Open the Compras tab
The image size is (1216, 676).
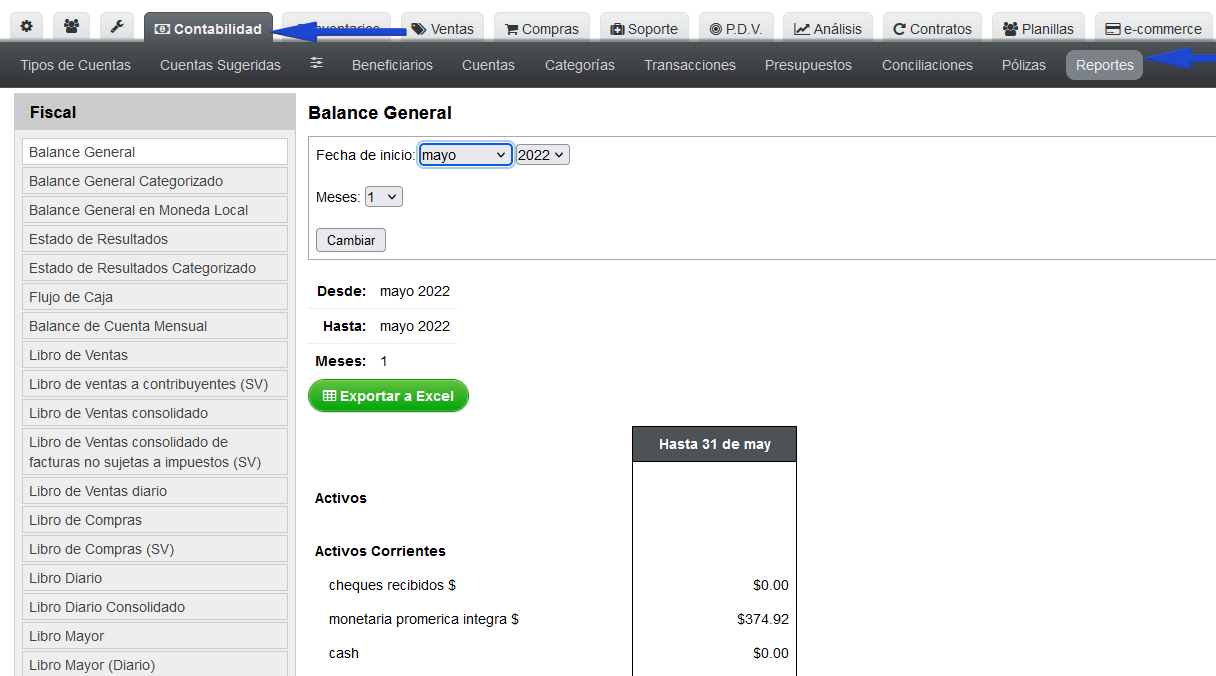tap(542, 29)
